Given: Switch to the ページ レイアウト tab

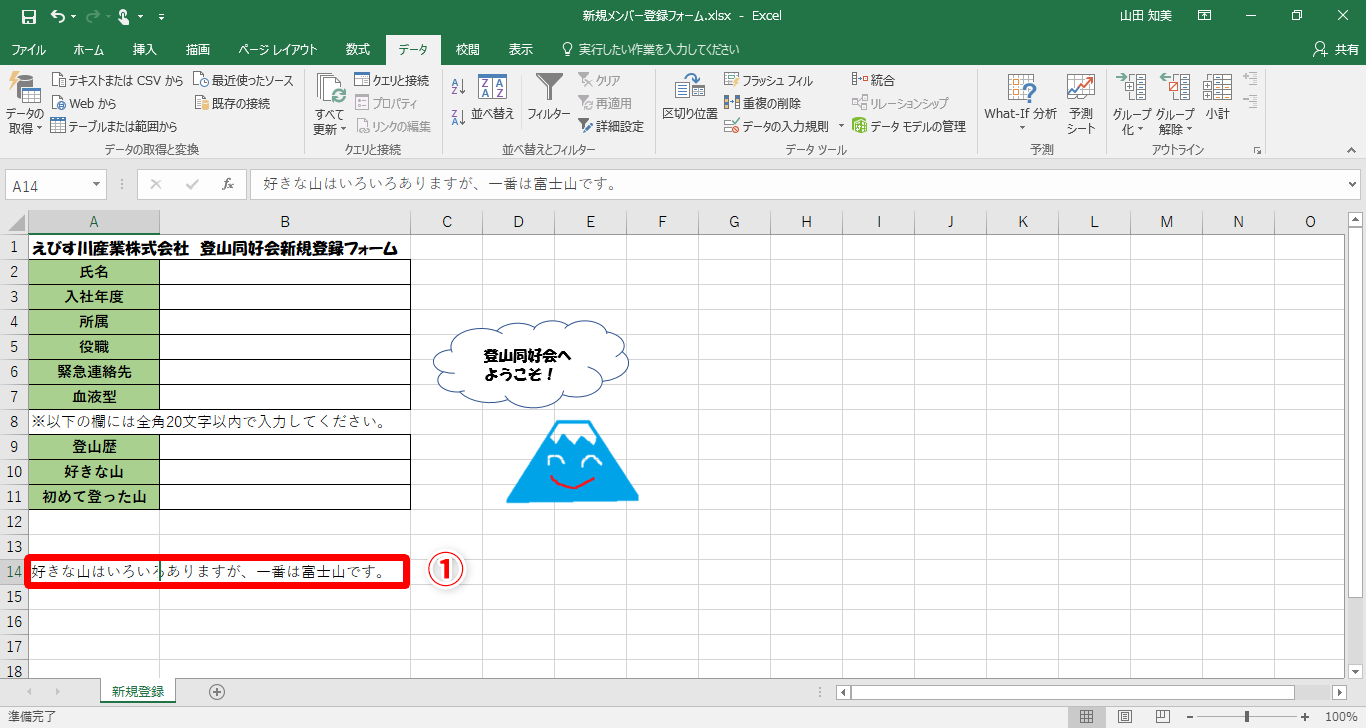Looking at the screenshot, I should (x=278, y=50).
